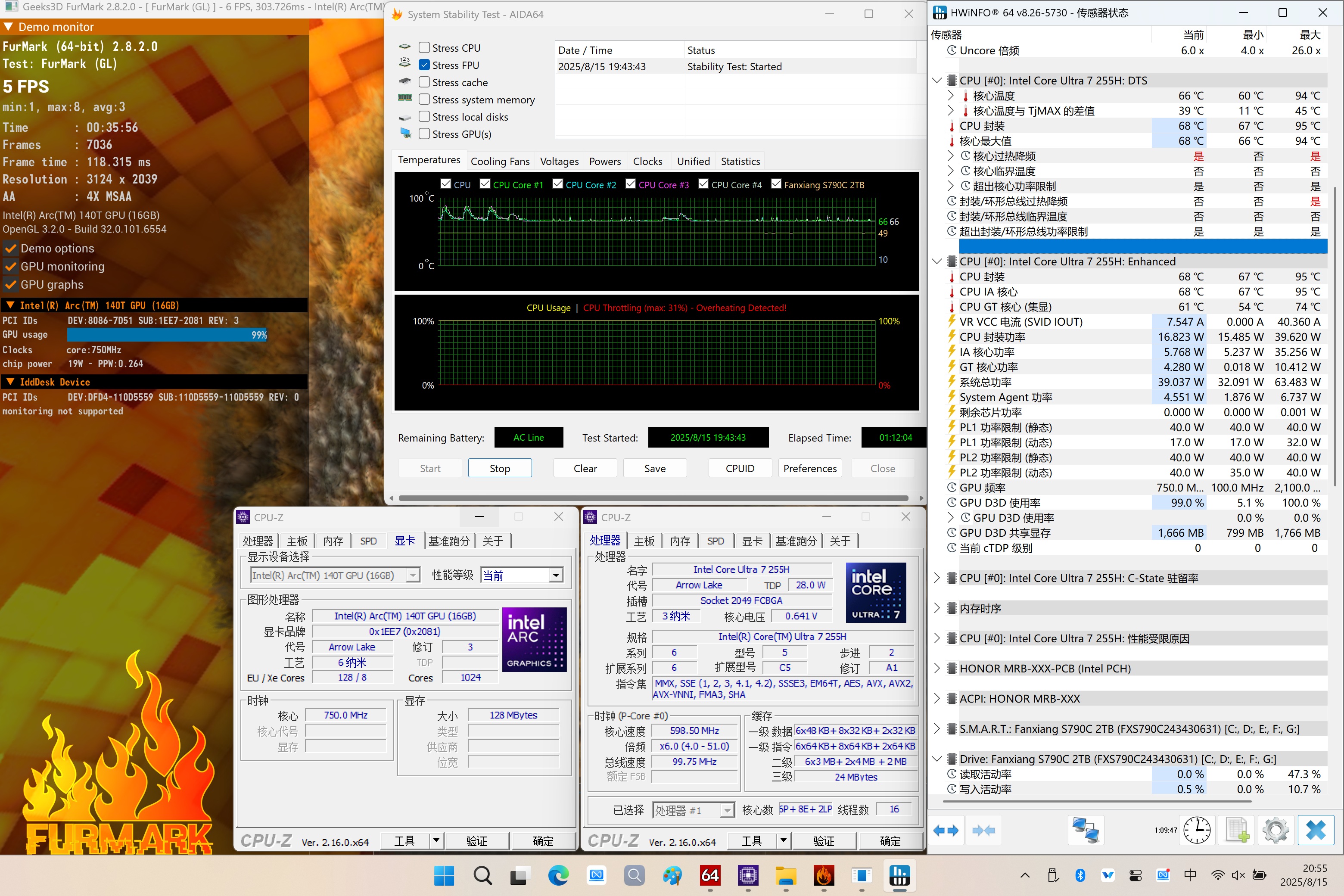Open the 性能等级 dropdown in CPU-Z

[x=555, y=576]
